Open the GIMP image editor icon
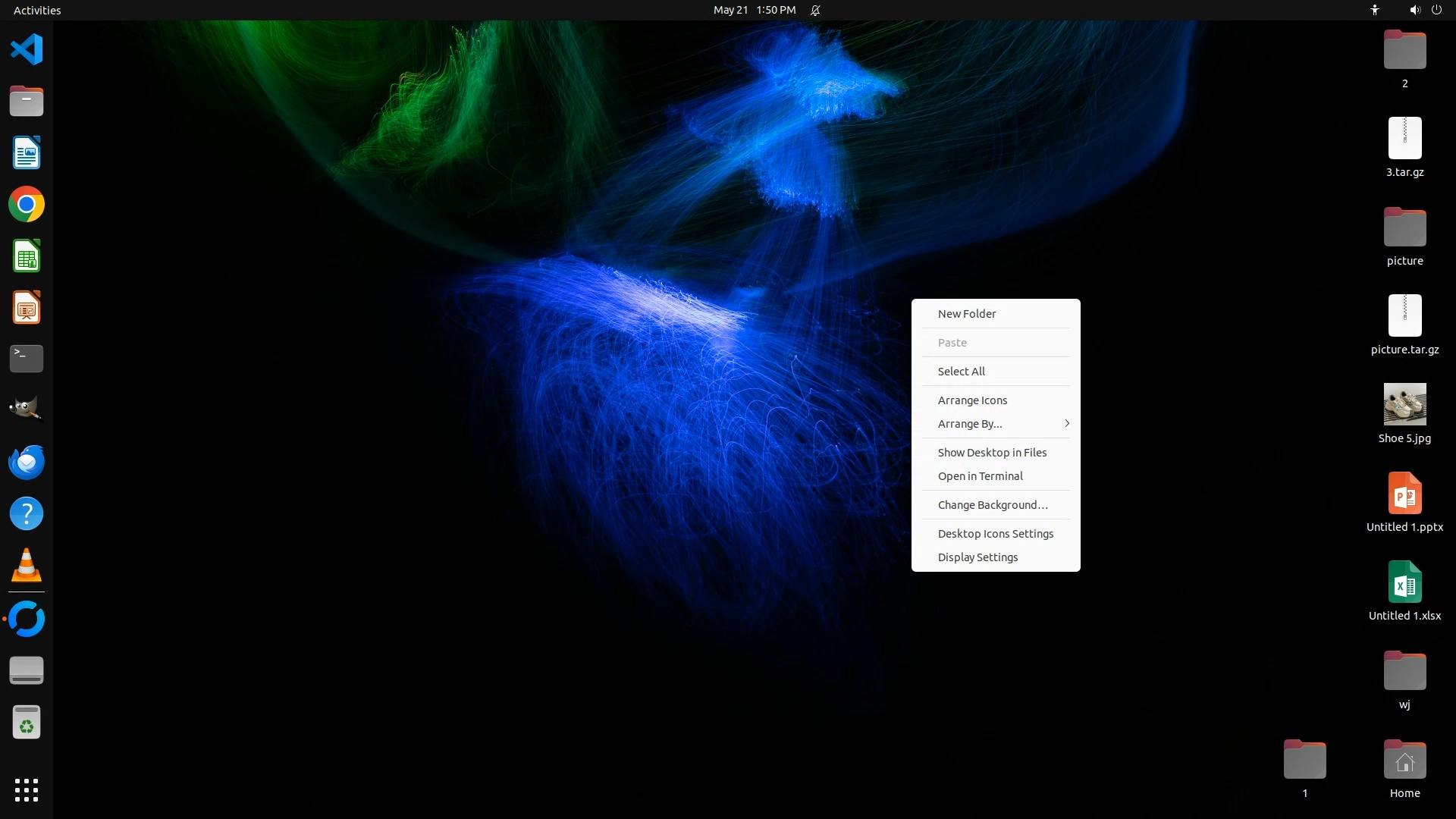This screenshot has width=1456, height=819. [x=27, y=409]
